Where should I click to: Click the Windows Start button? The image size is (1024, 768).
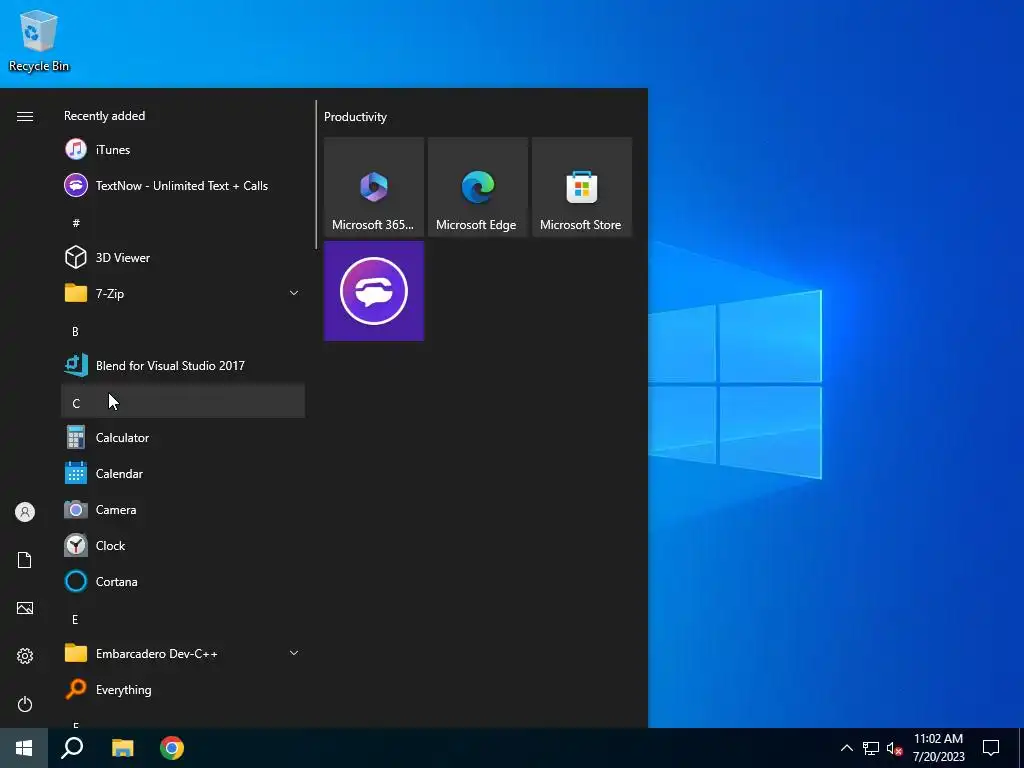24,748
